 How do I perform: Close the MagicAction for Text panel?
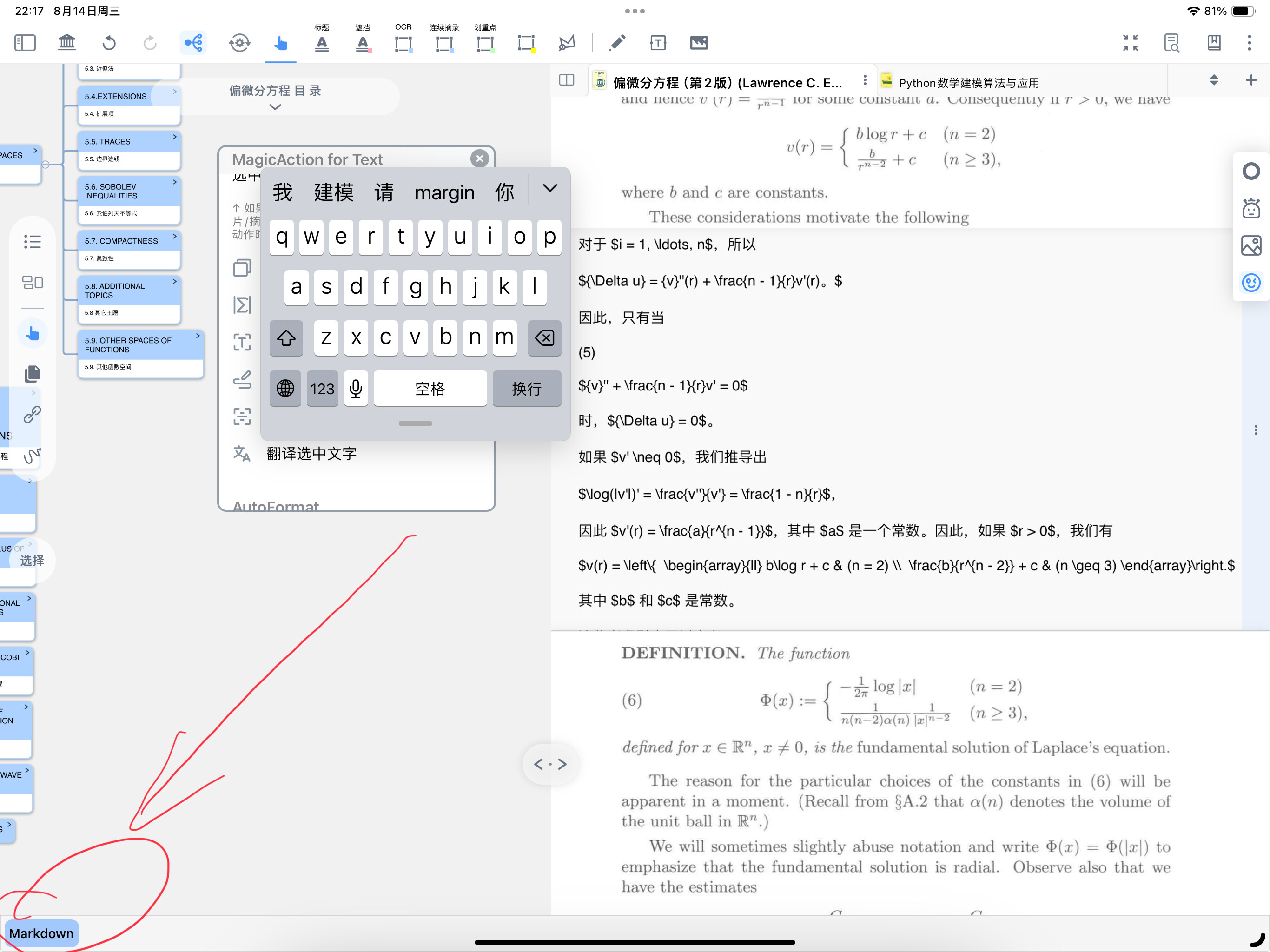point(479,159)
